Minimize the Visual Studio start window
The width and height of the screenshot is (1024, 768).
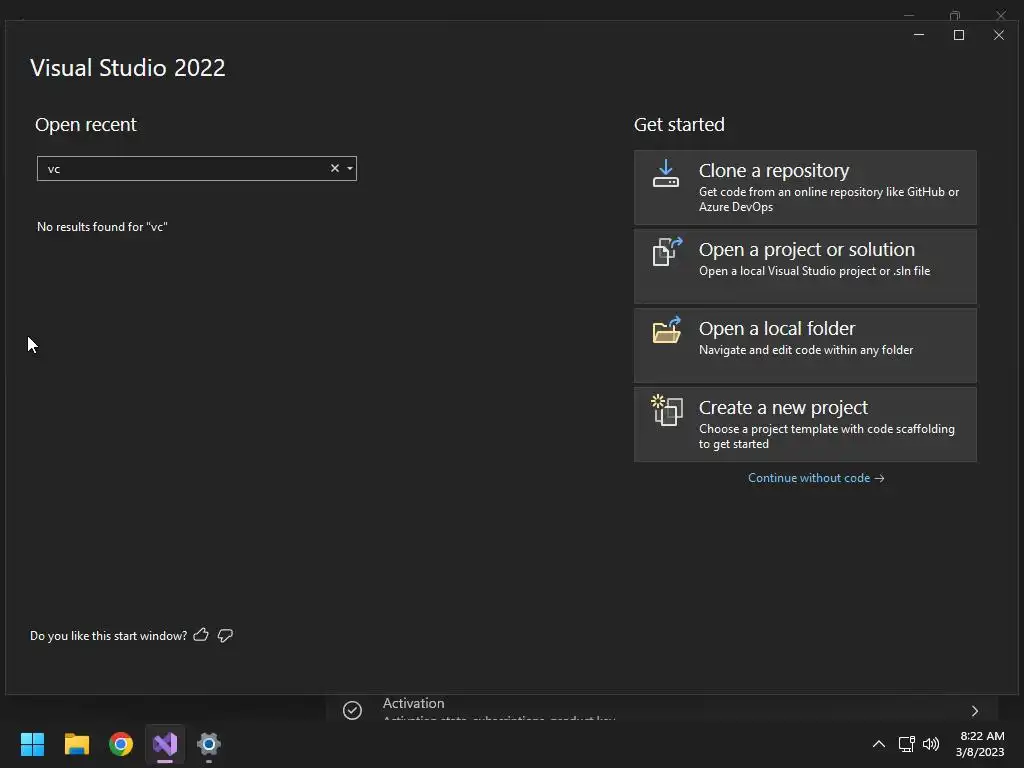point(919,35)
